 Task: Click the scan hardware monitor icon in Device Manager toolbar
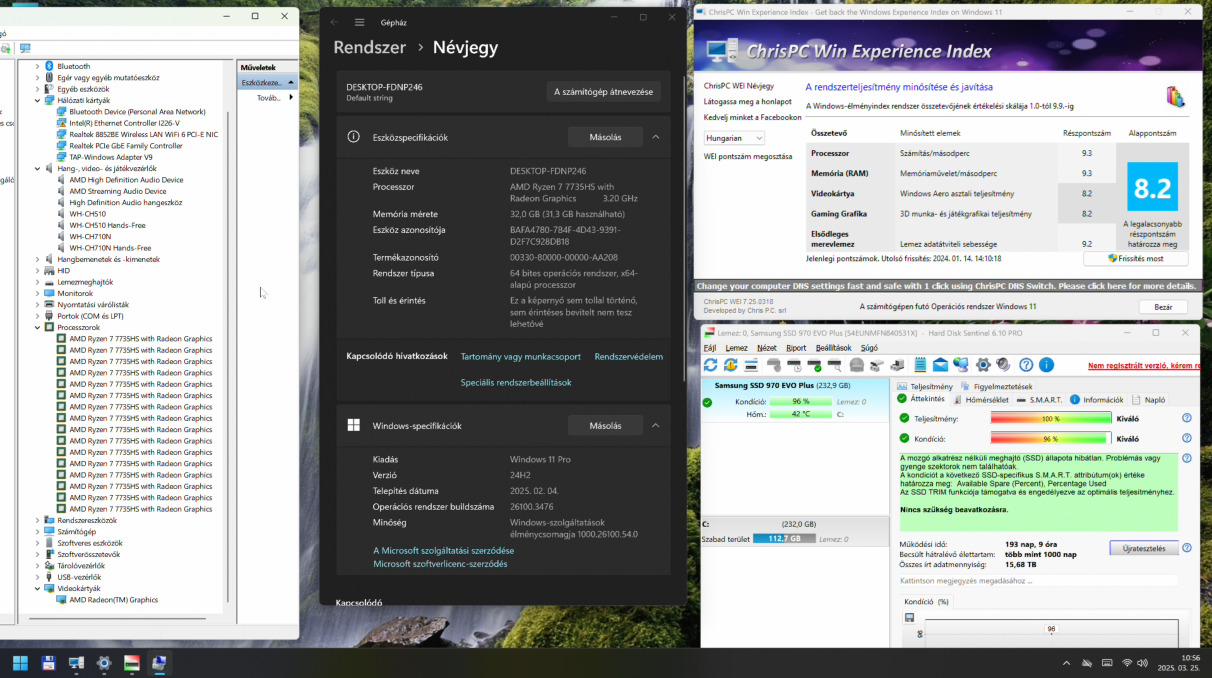point(24,48)
